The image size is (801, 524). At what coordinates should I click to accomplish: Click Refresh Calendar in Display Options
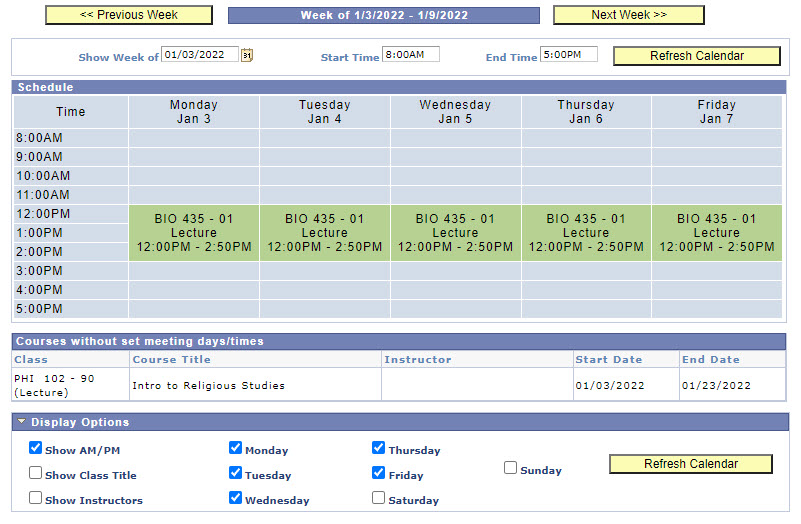(x=691, y=464)
